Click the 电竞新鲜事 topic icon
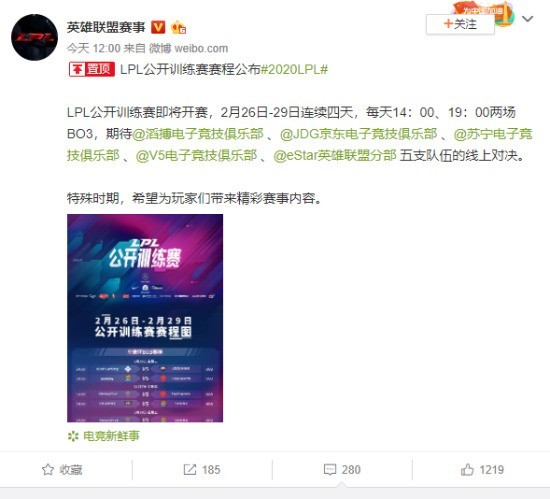The height and width of the screenshot is (499, 550). click(x=73, y=436)
